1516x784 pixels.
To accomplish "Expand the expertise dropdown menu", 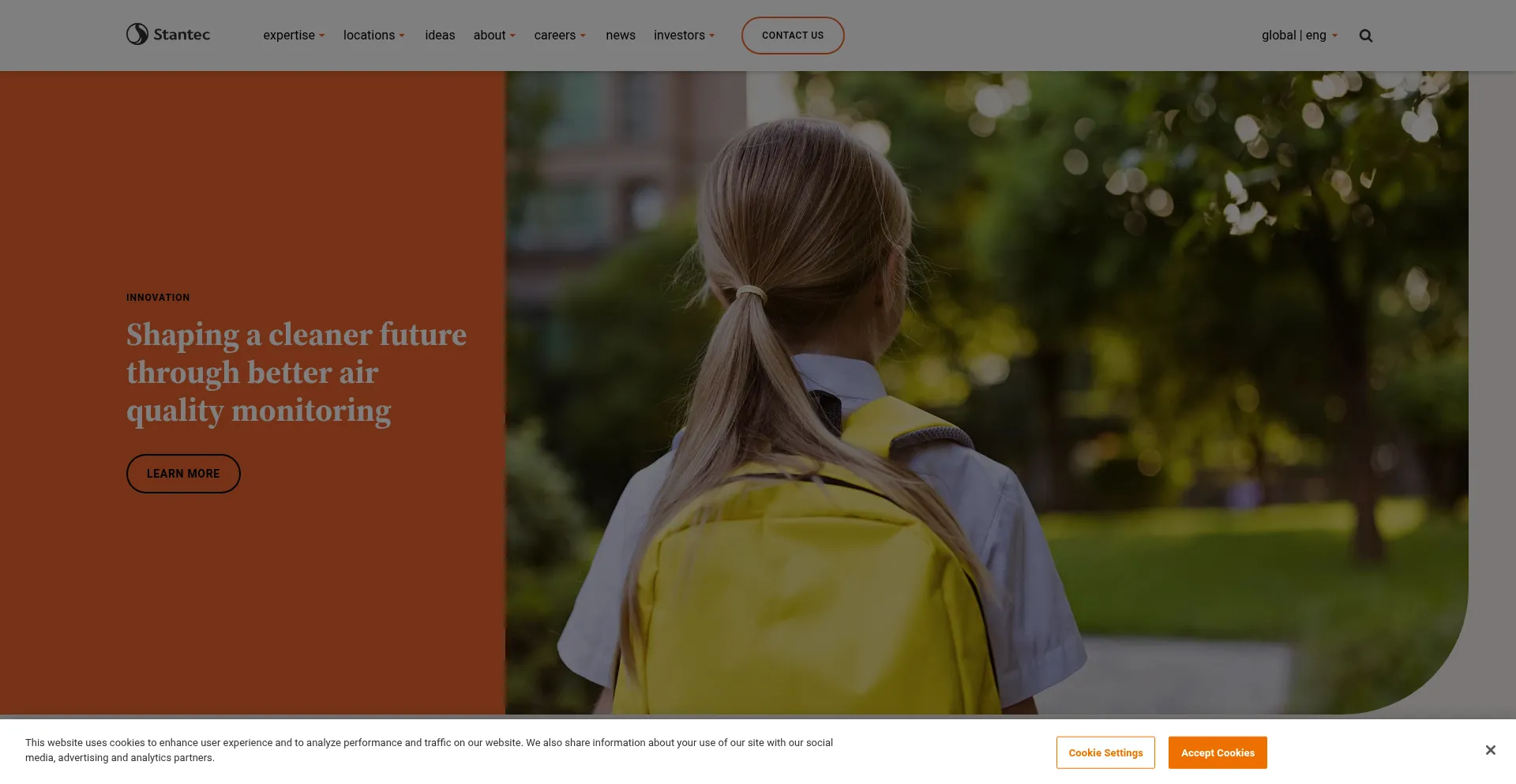I will point(294,36).
